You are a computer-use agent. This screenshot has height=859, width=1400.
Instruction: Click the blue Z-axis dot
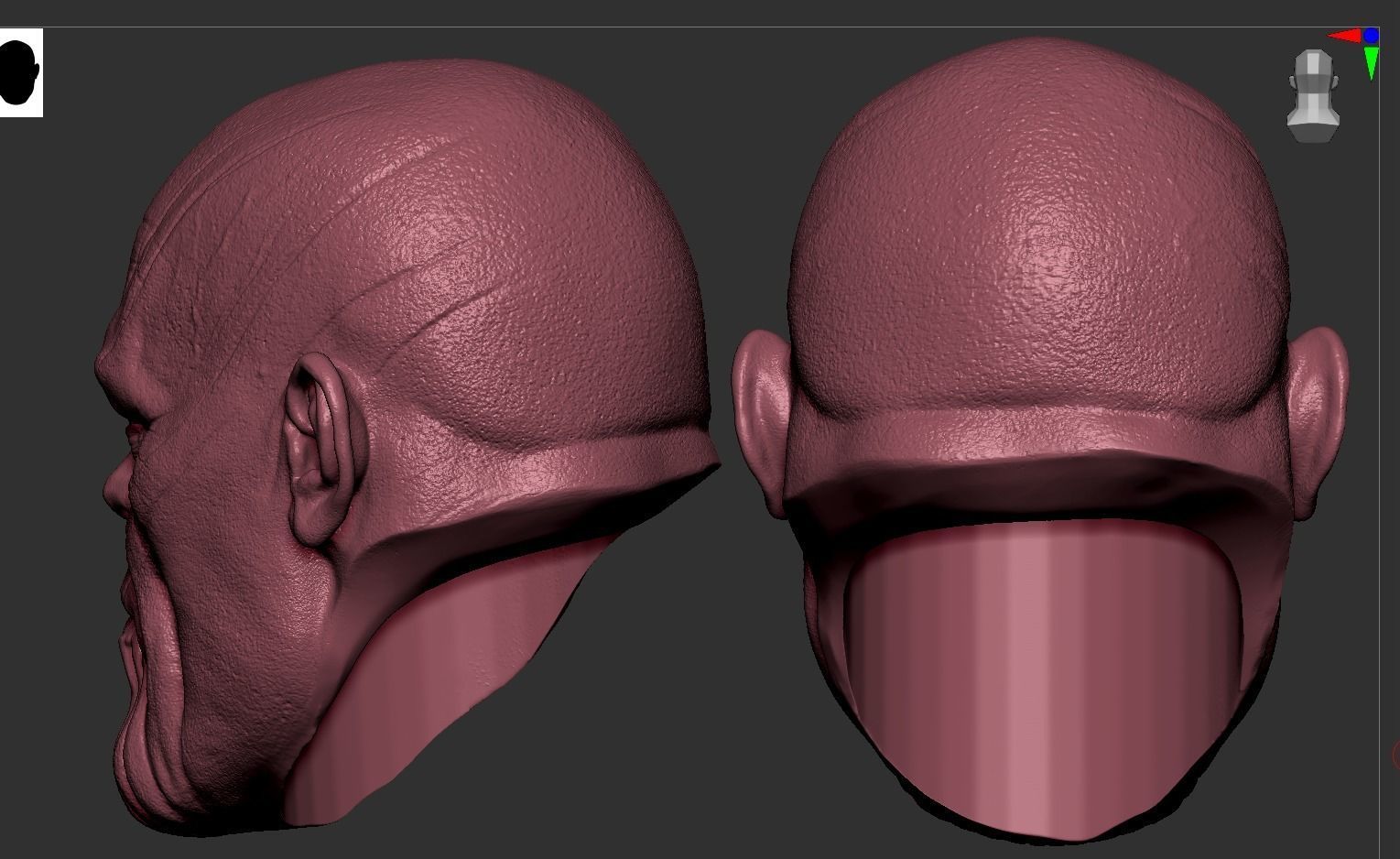click(x=1371, y=36)
